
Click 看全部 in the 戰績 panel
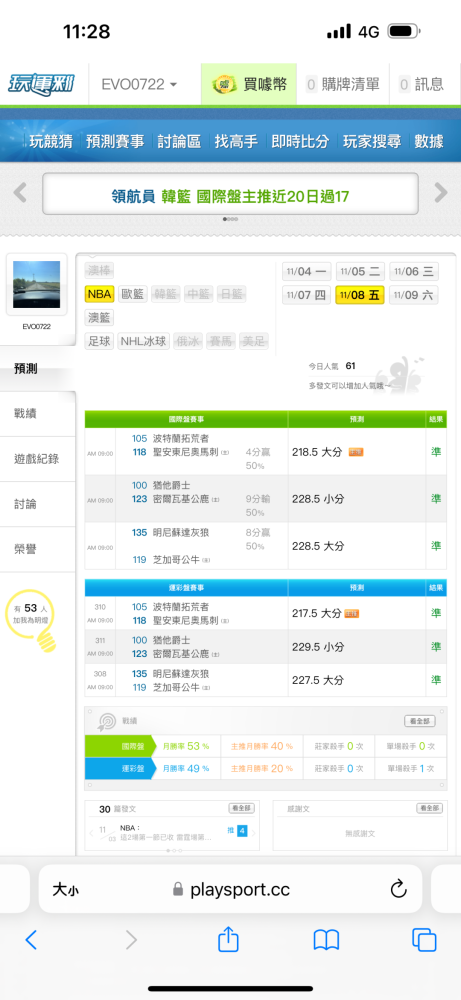(420, 721)
